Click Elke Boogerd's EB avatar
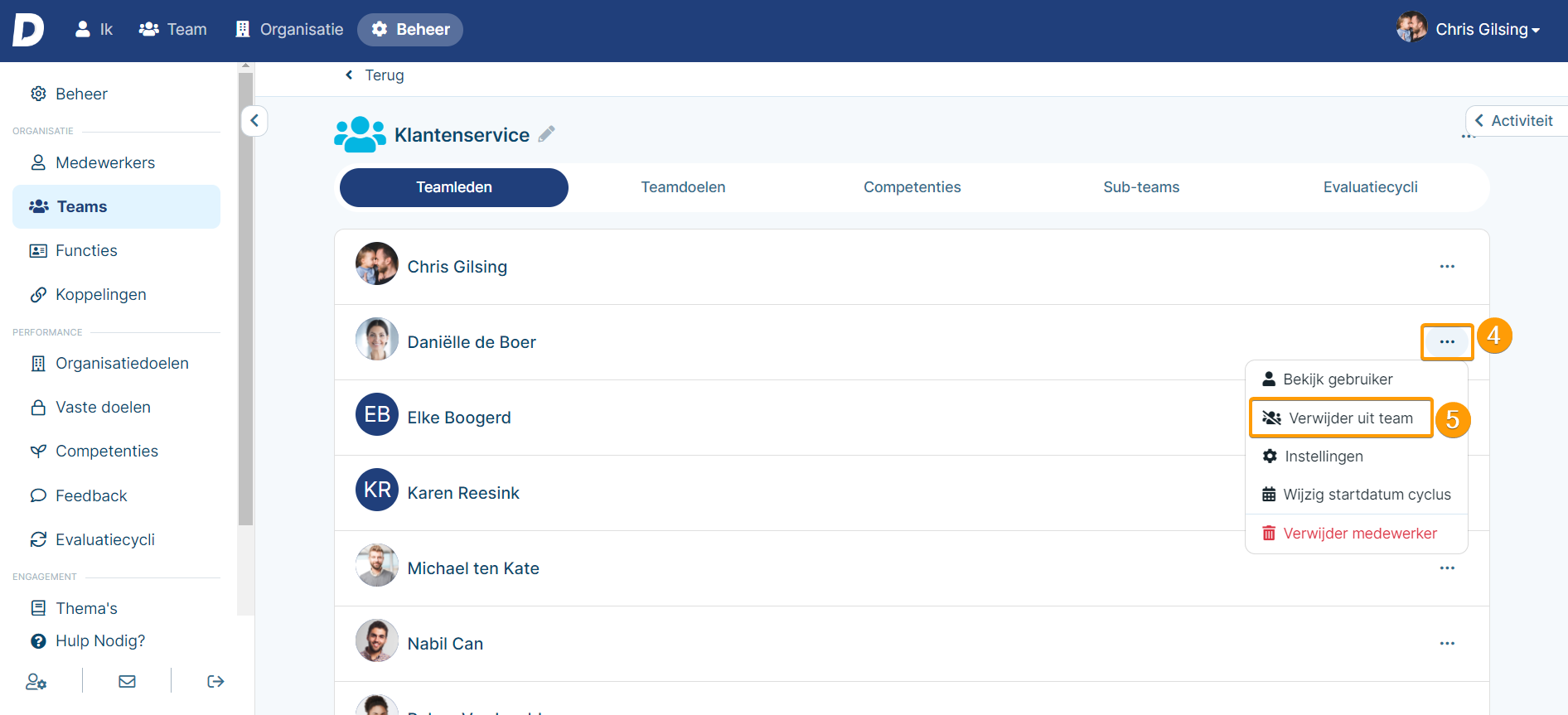The height and width of the screenshot is (715, 1568). (377, 414)
